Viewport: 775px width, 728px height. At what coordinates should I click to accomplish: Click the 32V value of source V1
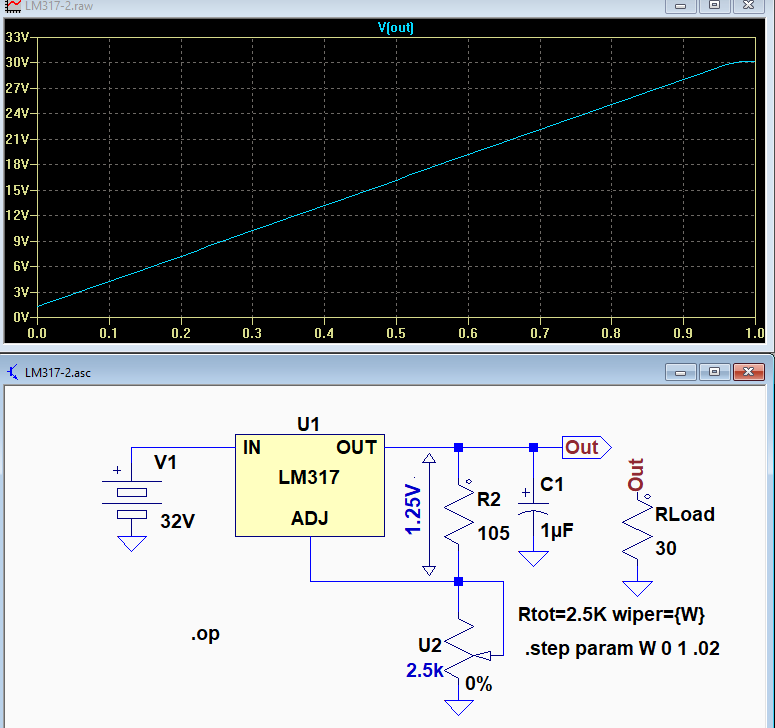tap(177, 521)
